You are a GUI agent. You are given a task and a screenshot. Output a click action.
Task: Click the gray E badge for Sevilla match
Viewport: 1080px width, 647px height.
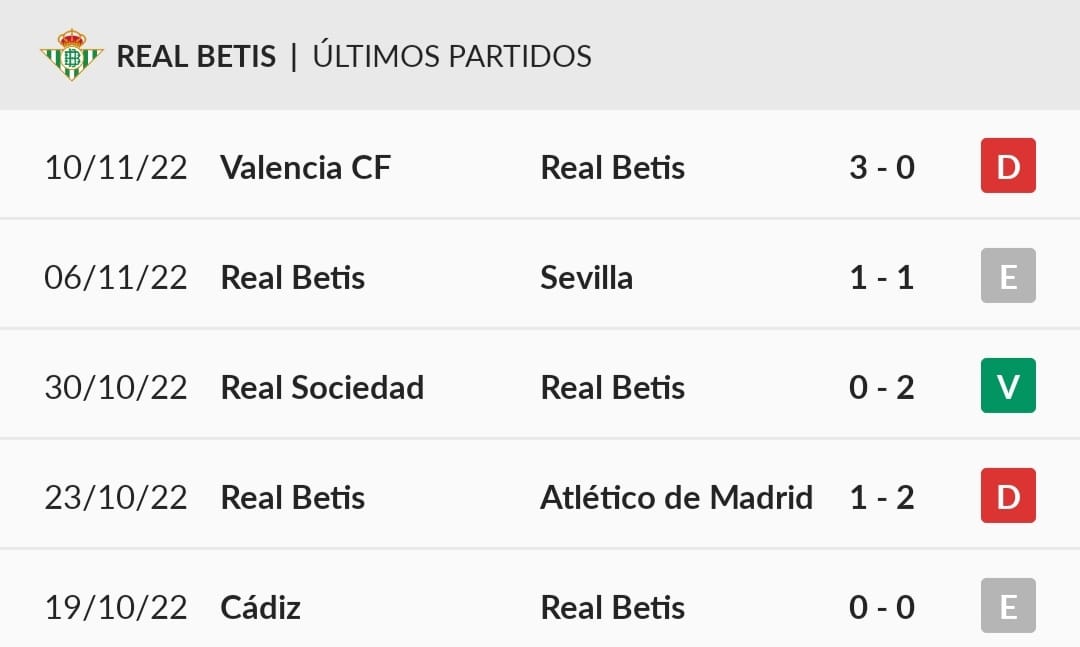click(x=1008, y=276)
